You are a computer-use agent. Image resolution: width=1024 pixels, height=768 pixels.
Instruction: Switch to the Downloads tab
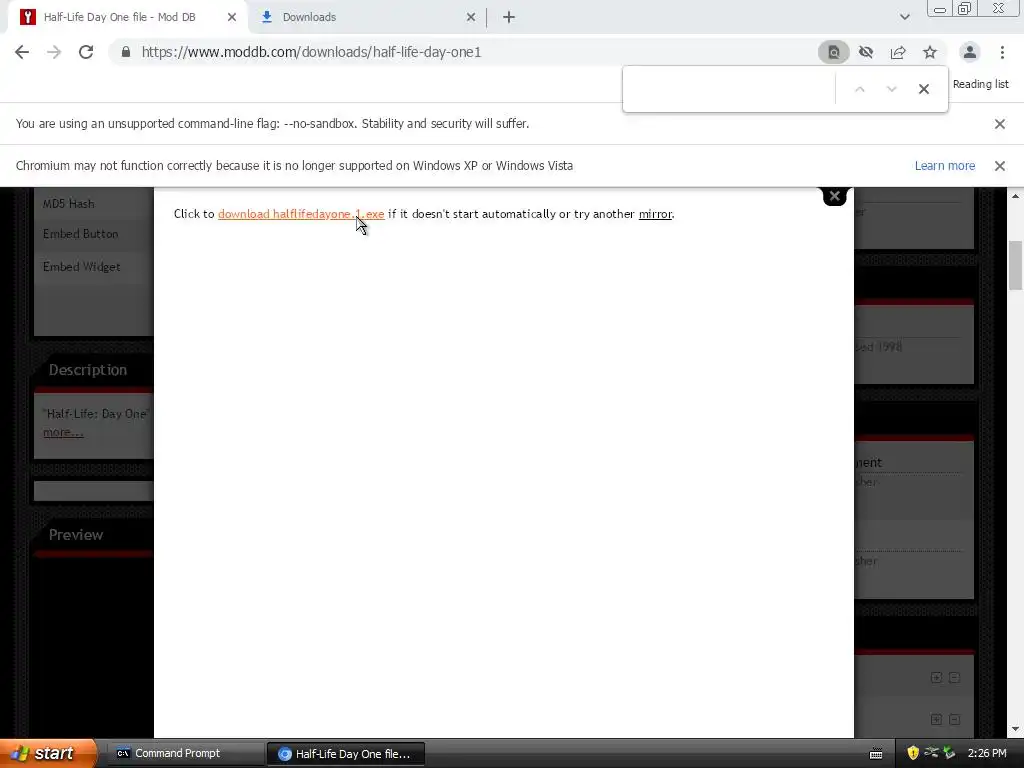click(x=368, y=18)
